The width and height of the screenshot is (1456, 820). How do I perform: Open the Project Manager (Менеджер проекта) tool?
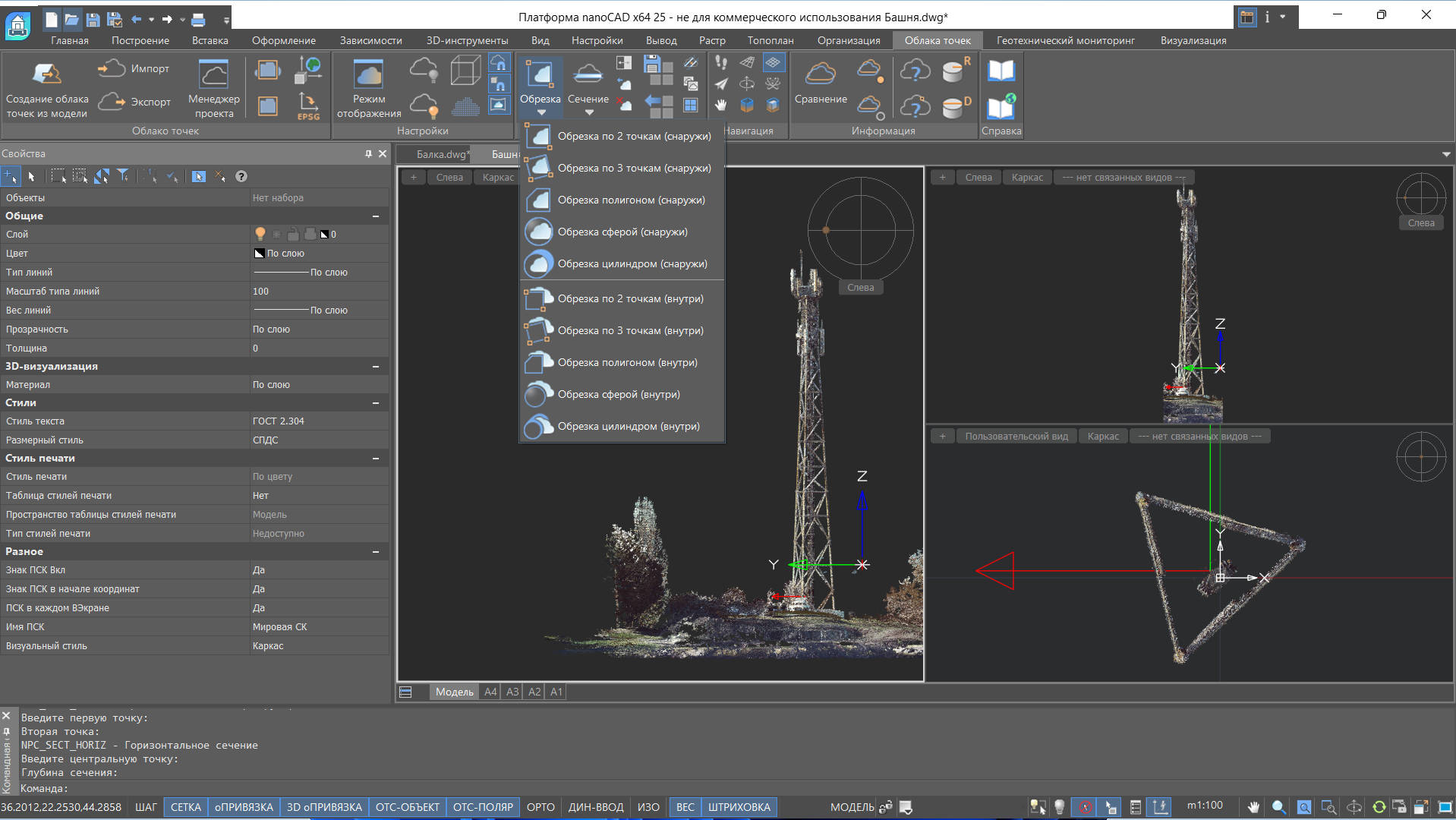pos(213,74)
